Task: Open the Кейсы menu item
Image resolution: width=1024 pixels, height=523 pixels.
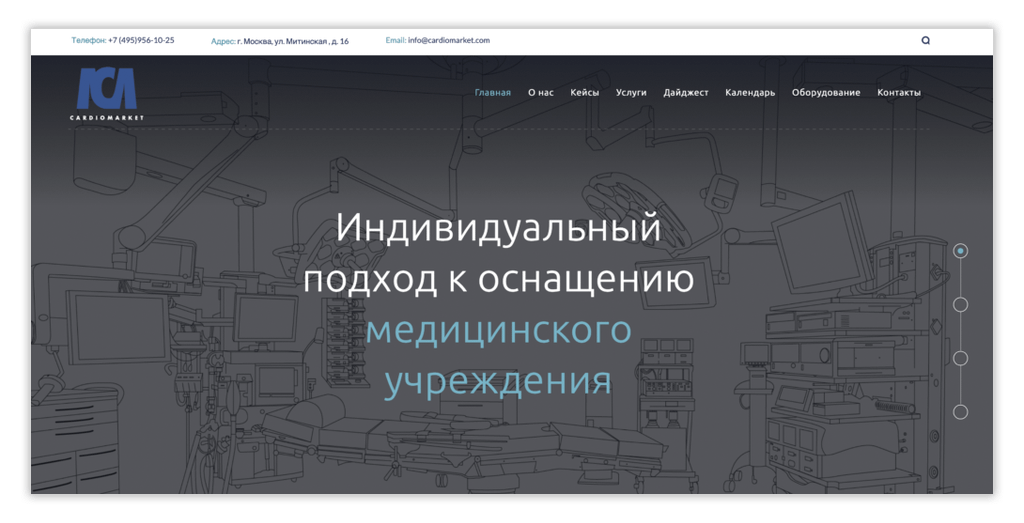Action: pyautogui.click(x=584, y=93)
